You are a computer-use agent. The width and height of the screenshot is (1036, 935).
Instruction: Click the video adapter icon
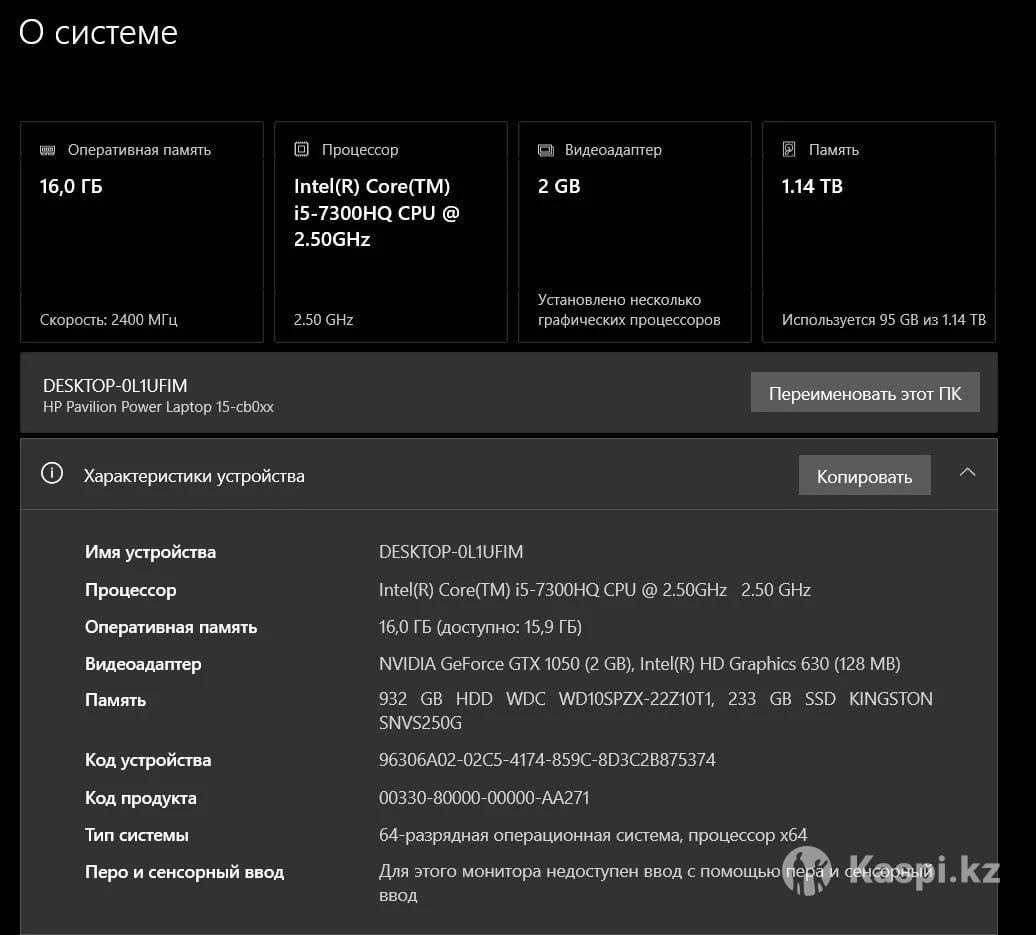point(545,150)
